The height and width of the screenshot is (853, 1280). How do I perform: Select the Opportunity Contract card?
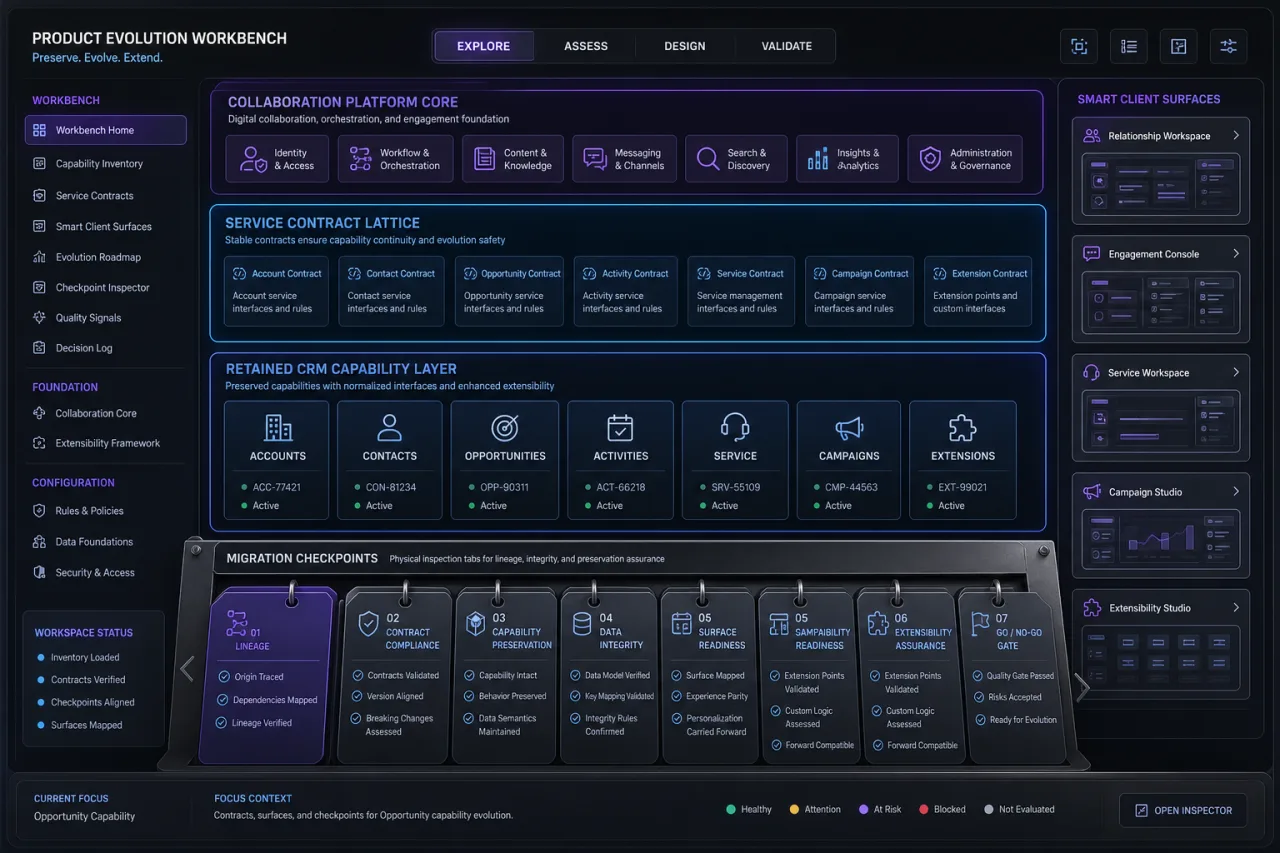(x=509, y=291)
